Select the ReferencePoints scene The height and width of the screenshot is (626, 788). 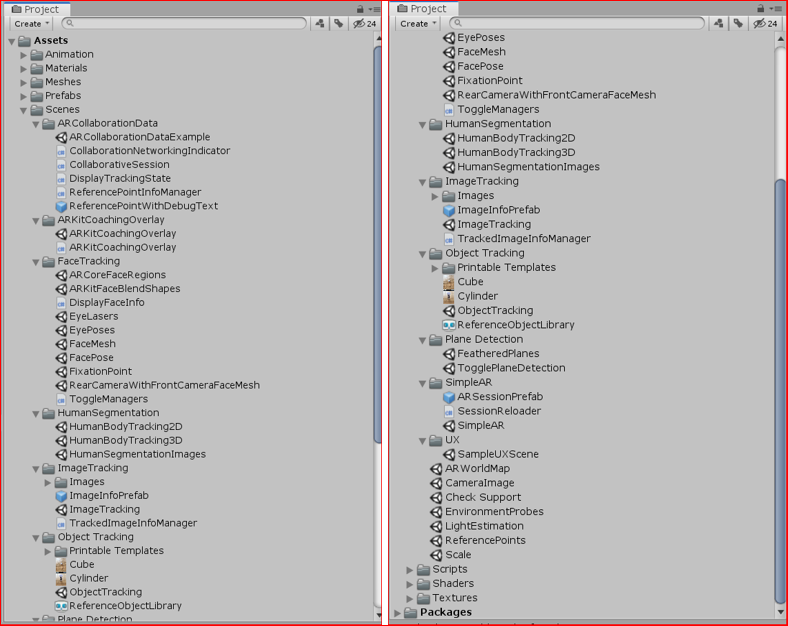point(484,541)
